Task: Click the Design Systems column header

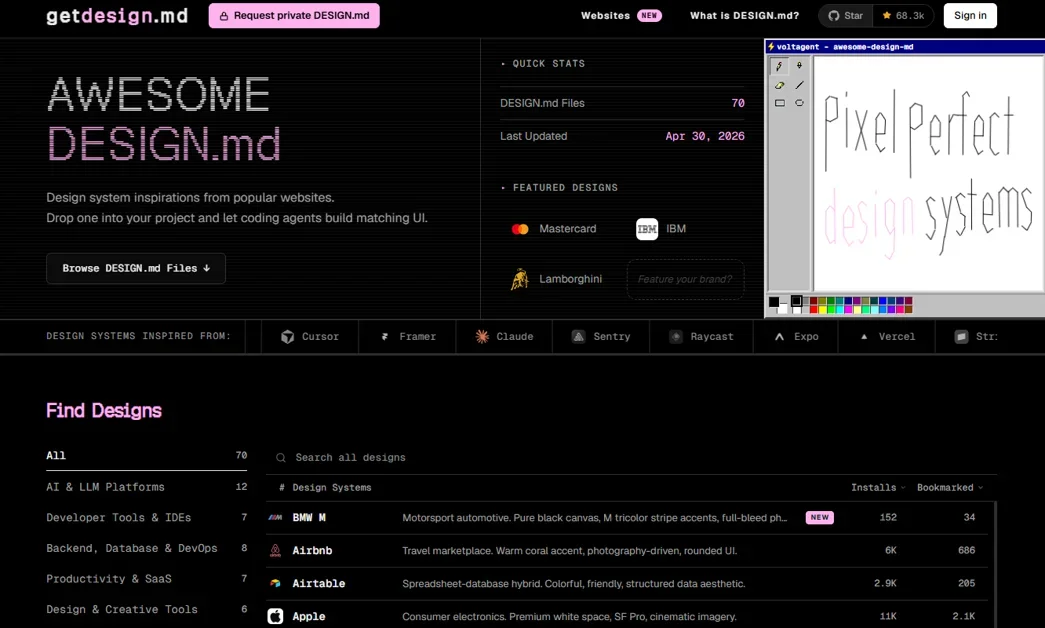Action: coord(331,487)
